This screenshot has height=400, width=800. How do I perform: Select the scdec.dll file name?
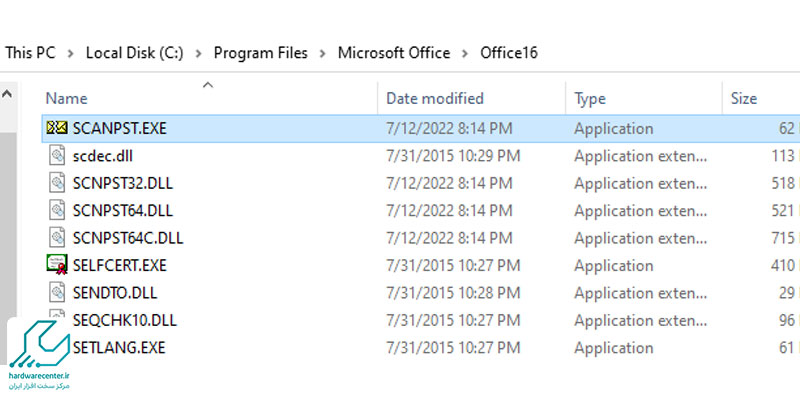tap(103, 156)
